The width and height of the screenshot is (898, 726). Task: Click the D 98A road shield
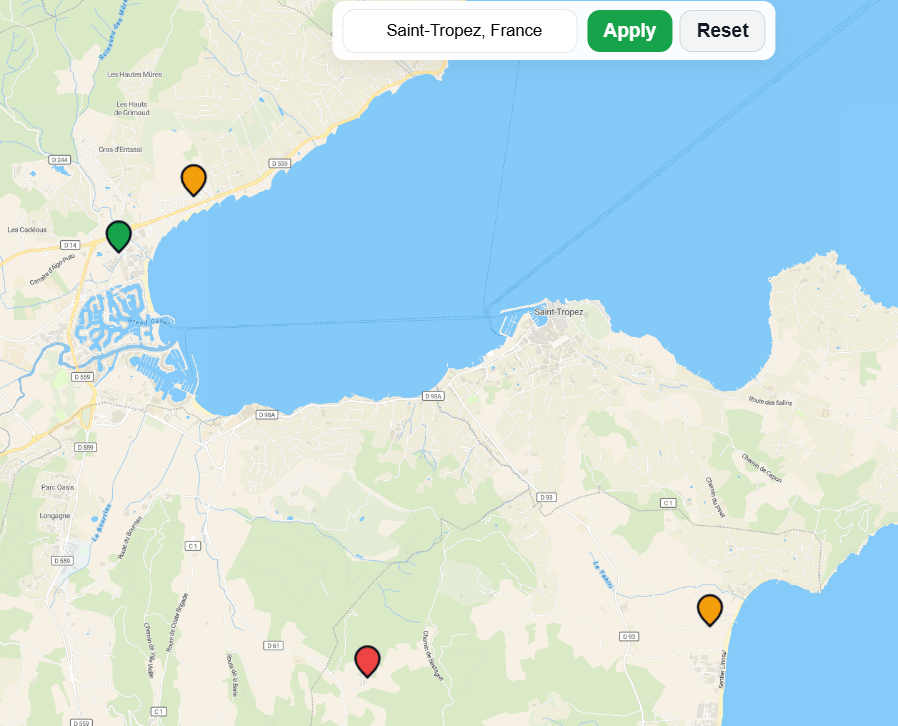point(432,397)
